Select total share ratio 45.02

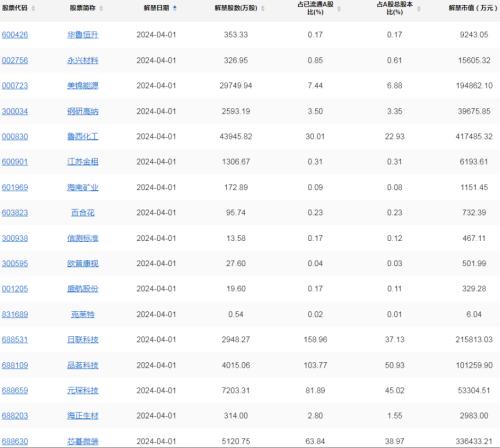395,390
